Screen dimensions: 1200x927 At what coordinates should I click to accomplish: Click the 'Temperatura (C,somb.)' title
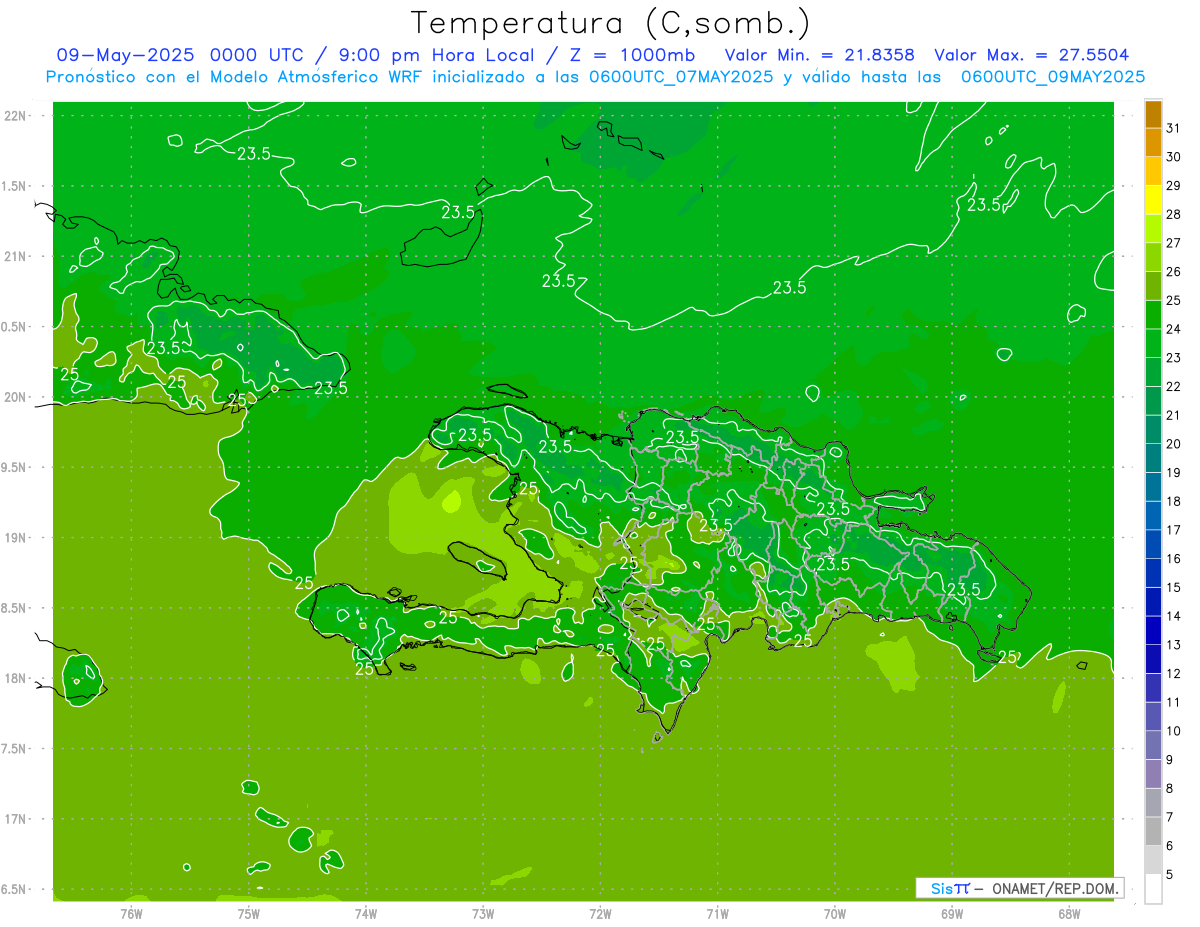coord(611,22)
